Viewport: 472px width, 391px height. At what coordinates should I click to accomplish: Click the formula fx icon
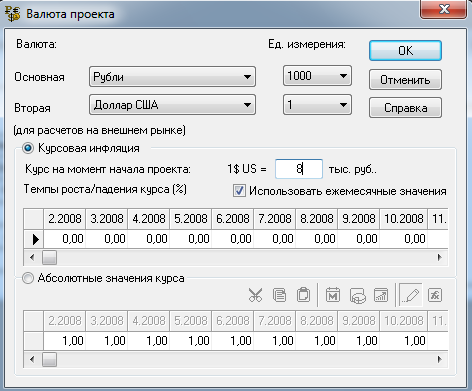point(435,295)
